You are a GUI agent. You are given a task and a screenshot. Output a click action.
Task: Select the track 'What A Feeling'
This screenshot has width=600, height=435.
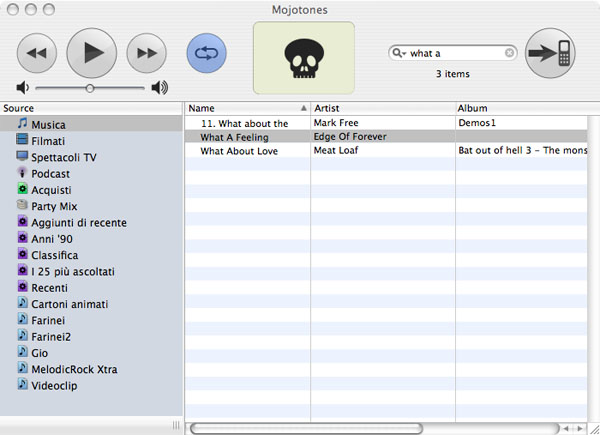[234, 137]
